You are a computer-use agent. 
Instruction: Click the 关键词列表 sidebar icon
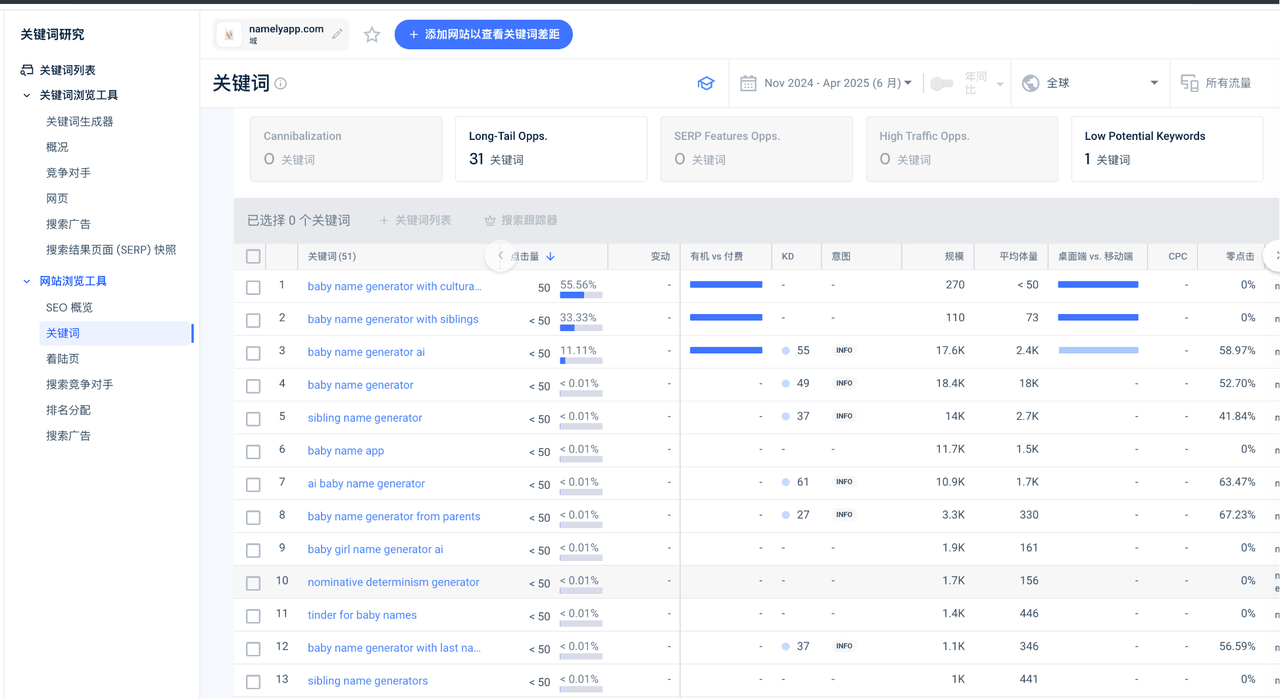(x=27, y=70)
